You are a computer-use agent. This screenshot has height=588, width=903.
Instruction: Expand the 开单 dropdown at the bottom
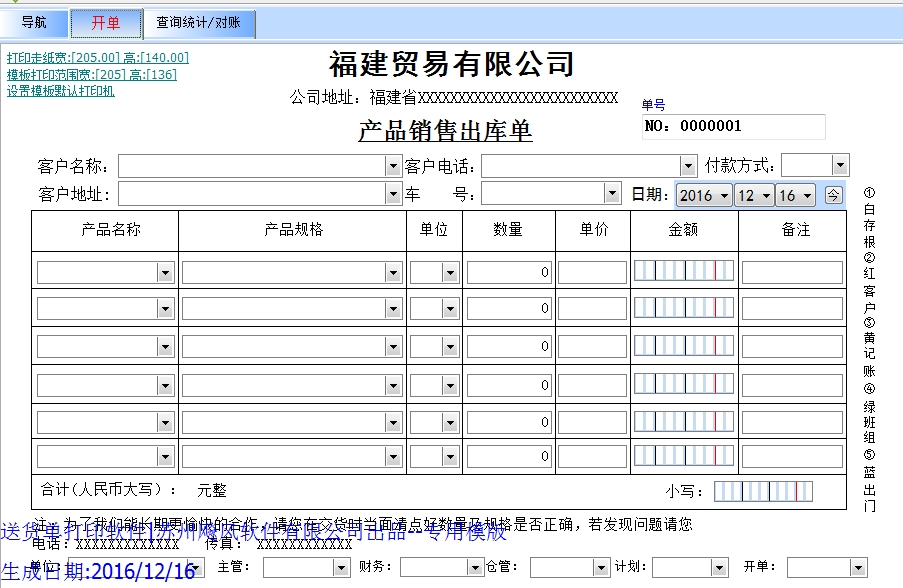(858, 568)
